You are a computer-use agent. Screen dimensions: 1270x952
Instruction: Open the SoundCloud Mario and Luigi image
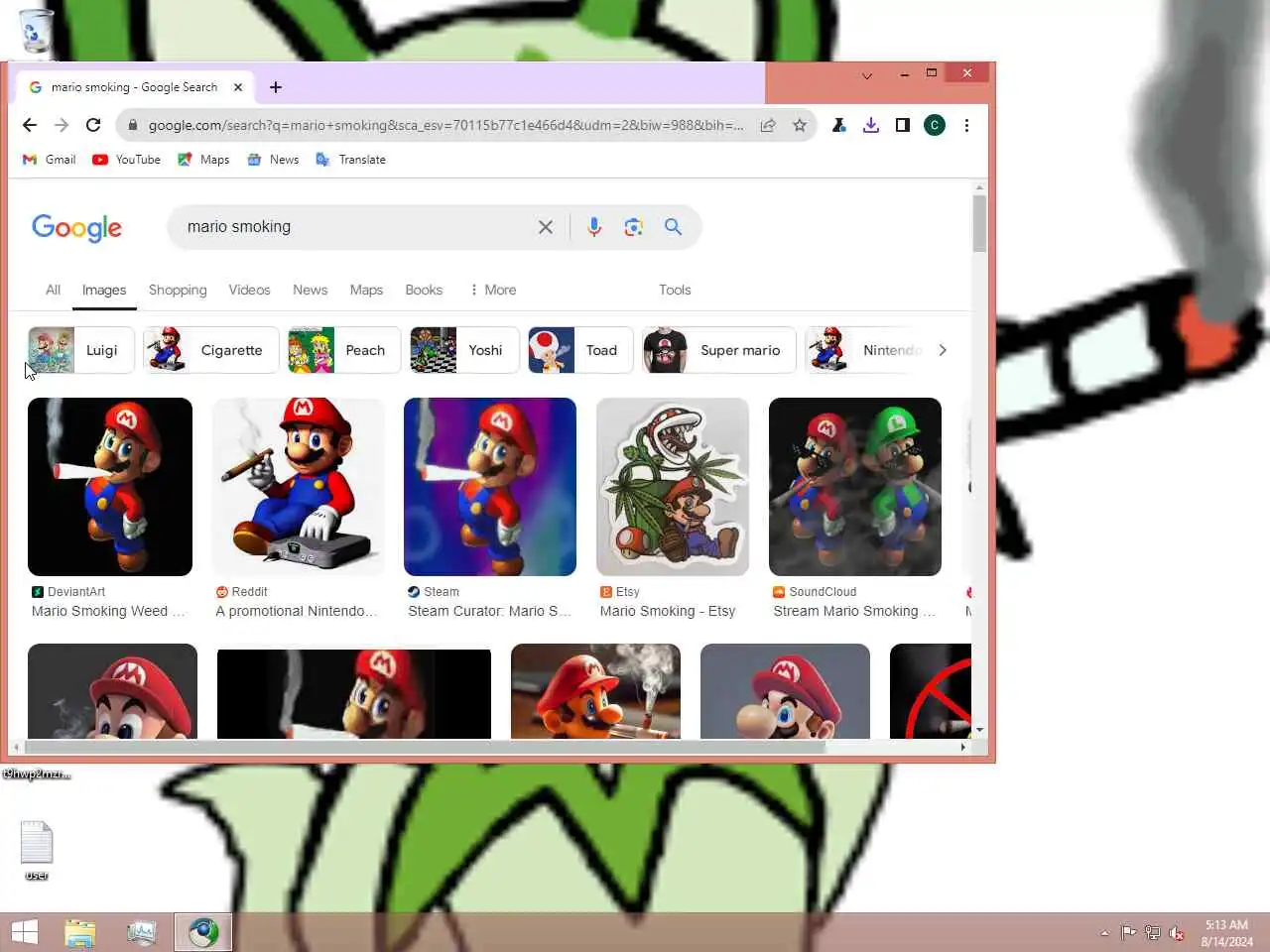(855, 487)
